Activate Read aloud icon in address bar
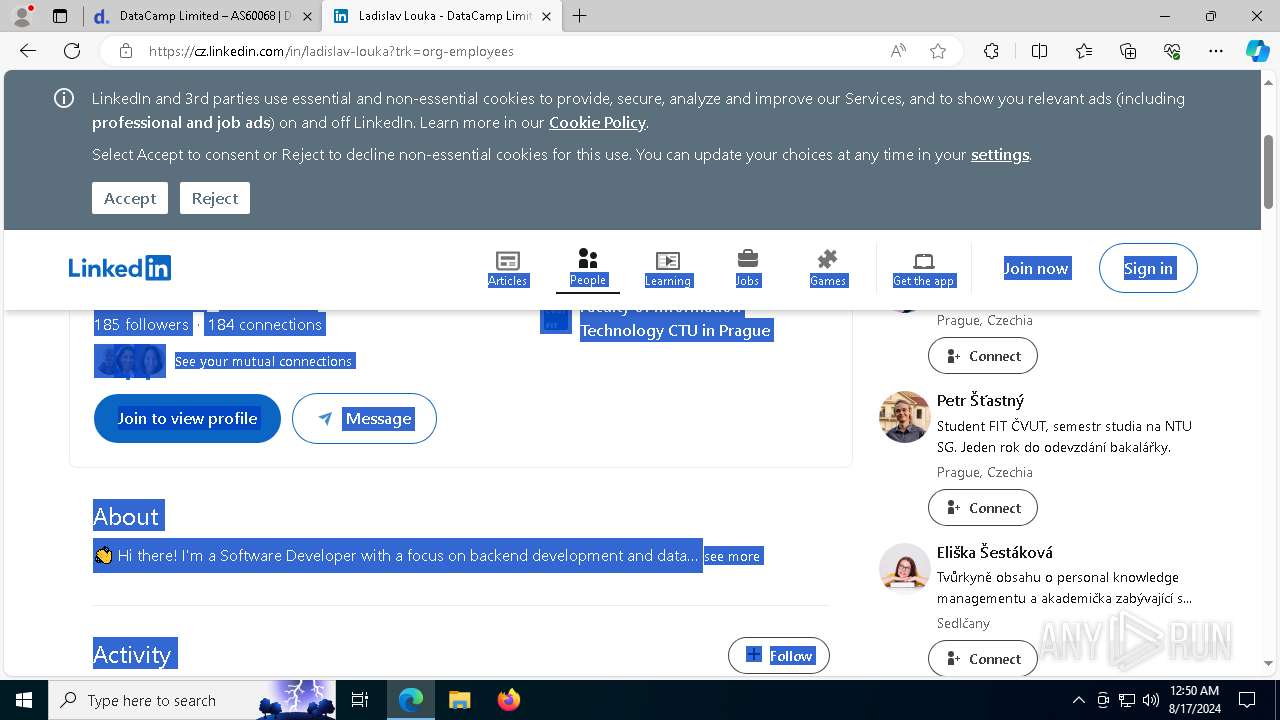This screenshot has width=1280, height=720. 898,51
